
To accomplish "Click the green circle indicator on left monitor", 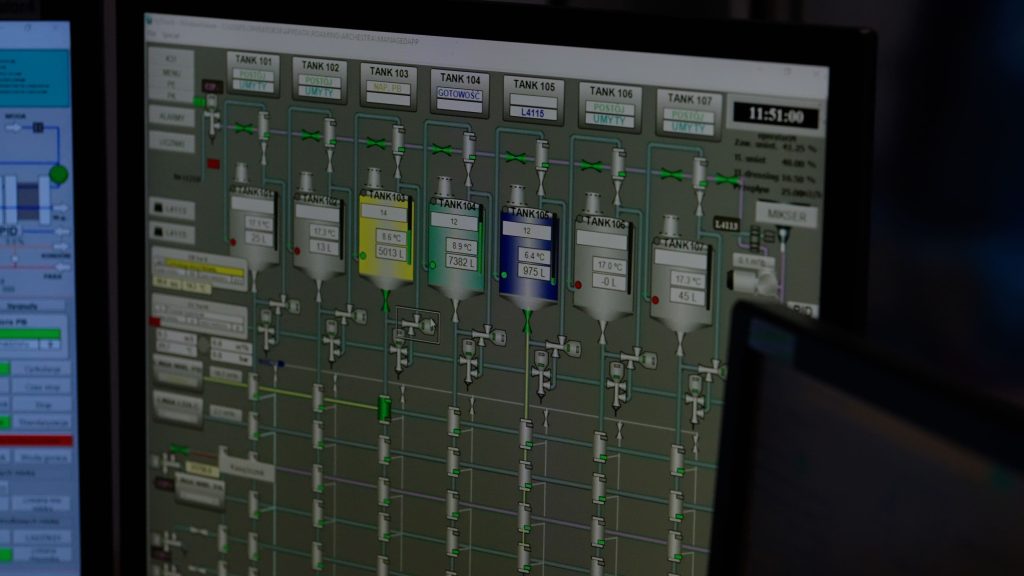I will 59,175.
